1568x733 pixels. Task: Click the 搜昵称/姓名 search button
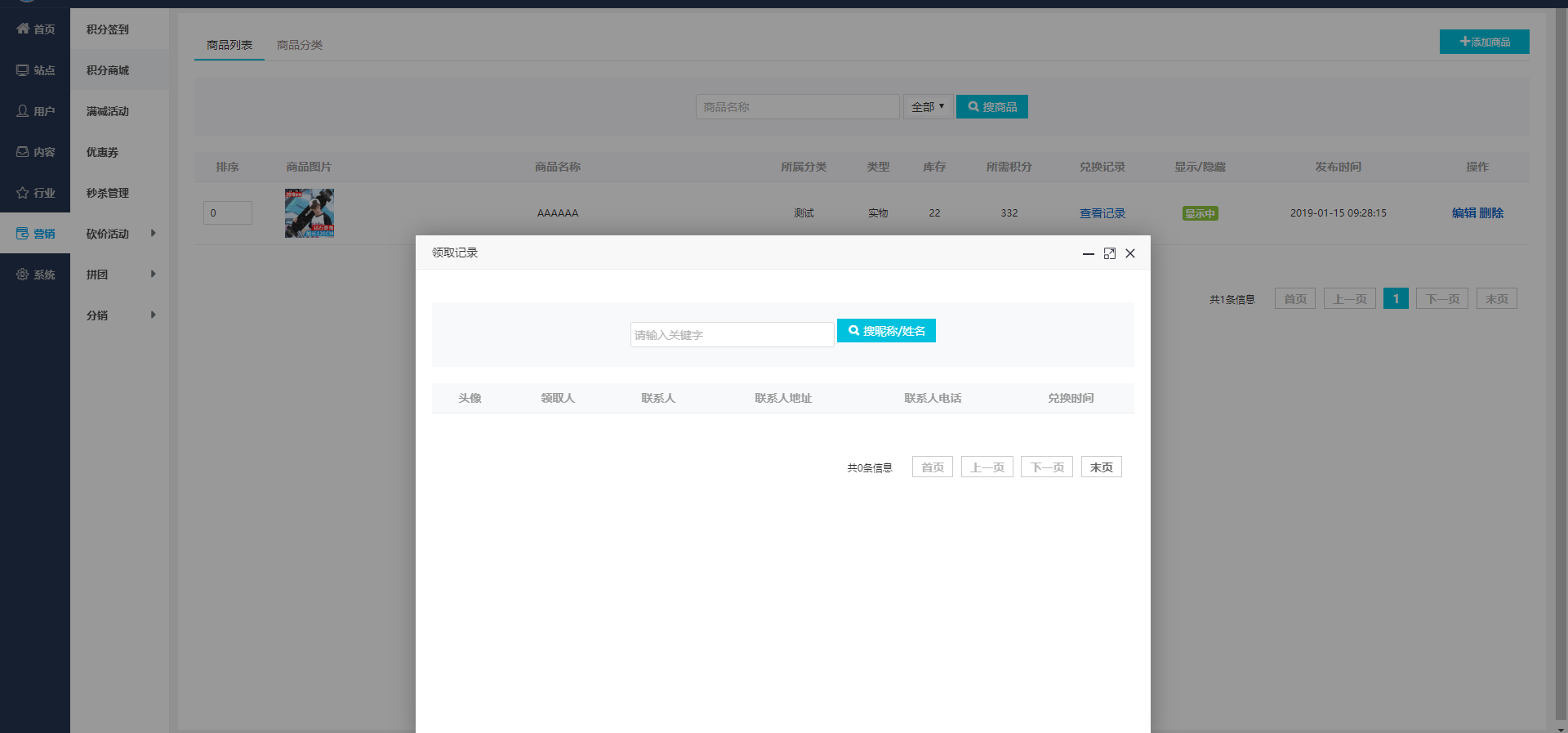(x=886, y=331)
